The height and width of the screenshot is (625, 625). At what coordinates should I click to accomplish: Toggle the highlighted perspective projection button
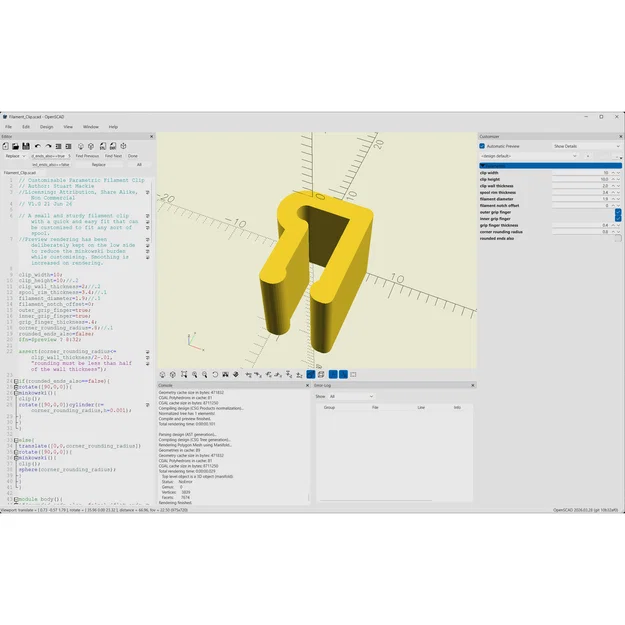point(311,374)
